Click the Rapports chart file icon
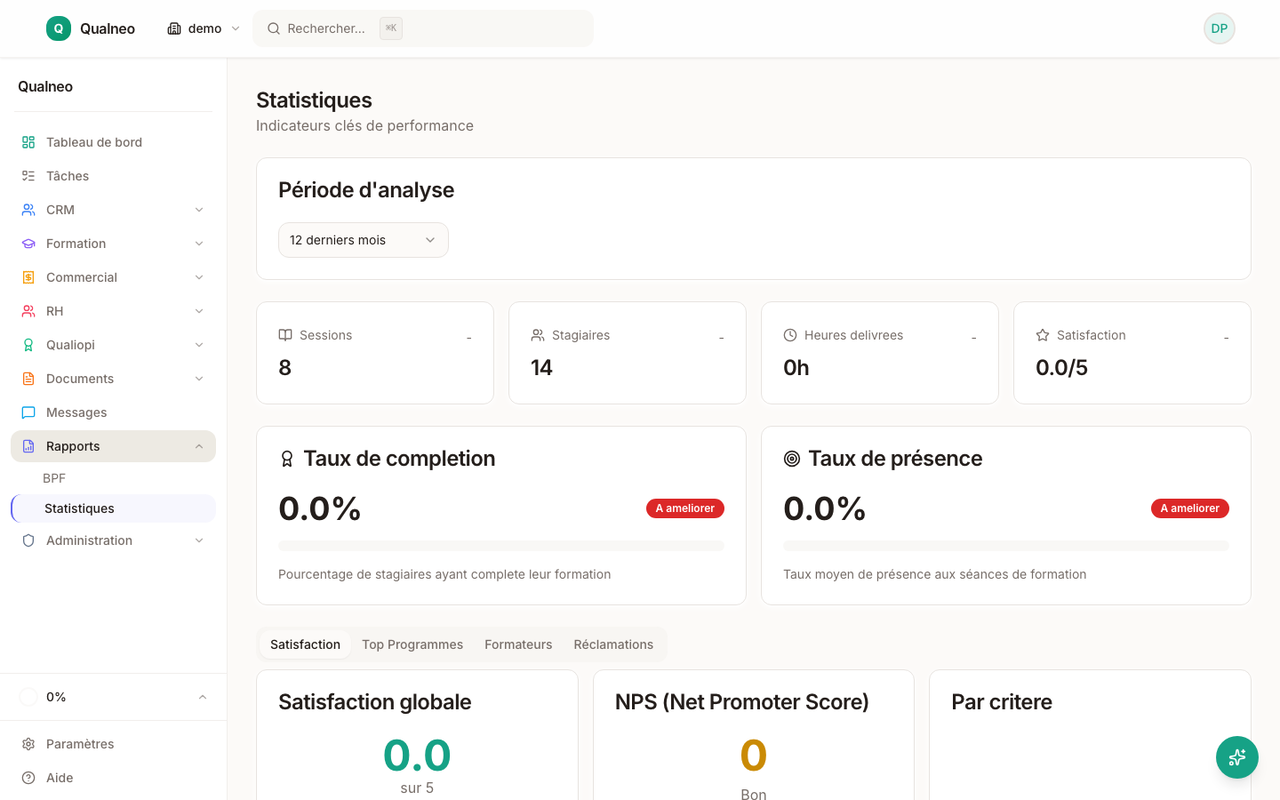The height and width of the screenshot is (800, 1280). (28, 446)
